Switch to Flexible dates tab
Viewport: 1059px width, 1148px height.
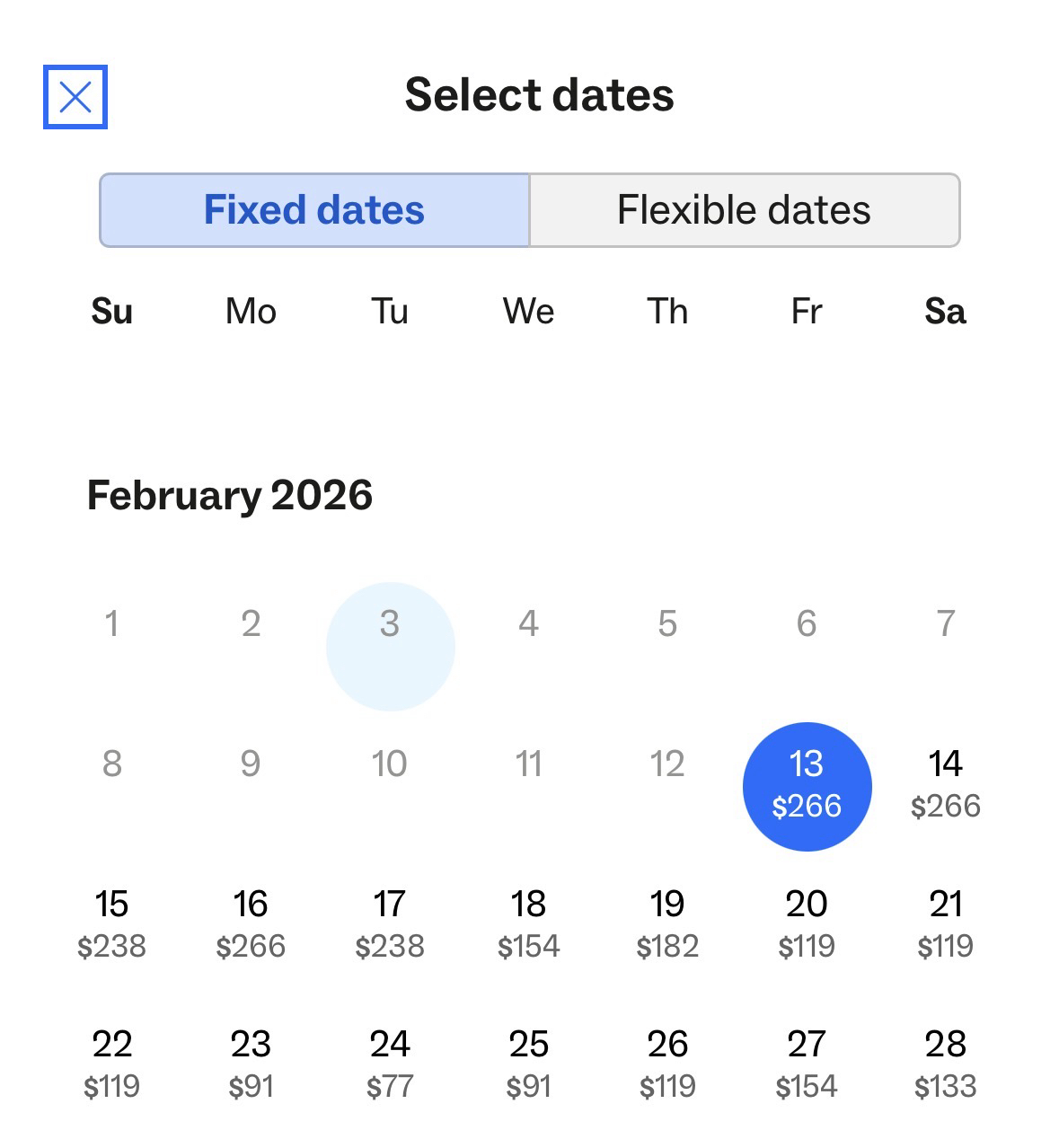click(744, 210)
